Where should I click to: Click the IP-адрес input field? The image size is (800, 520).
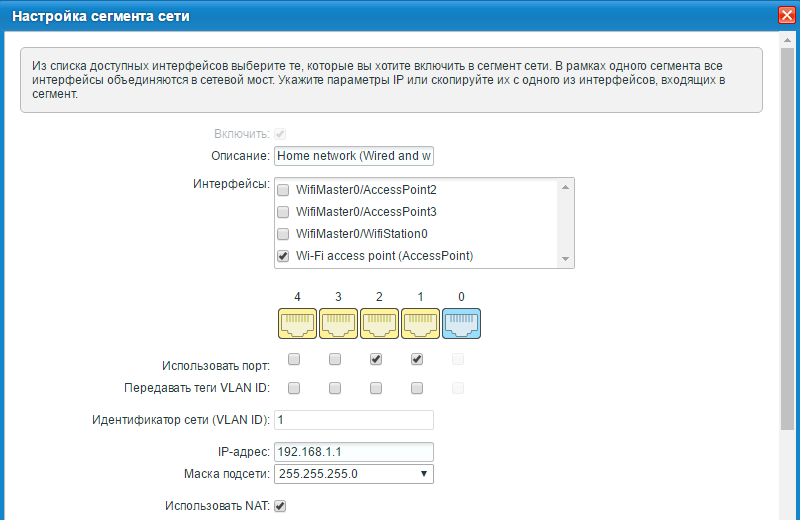pyautogui.click(x=353, y=452)
